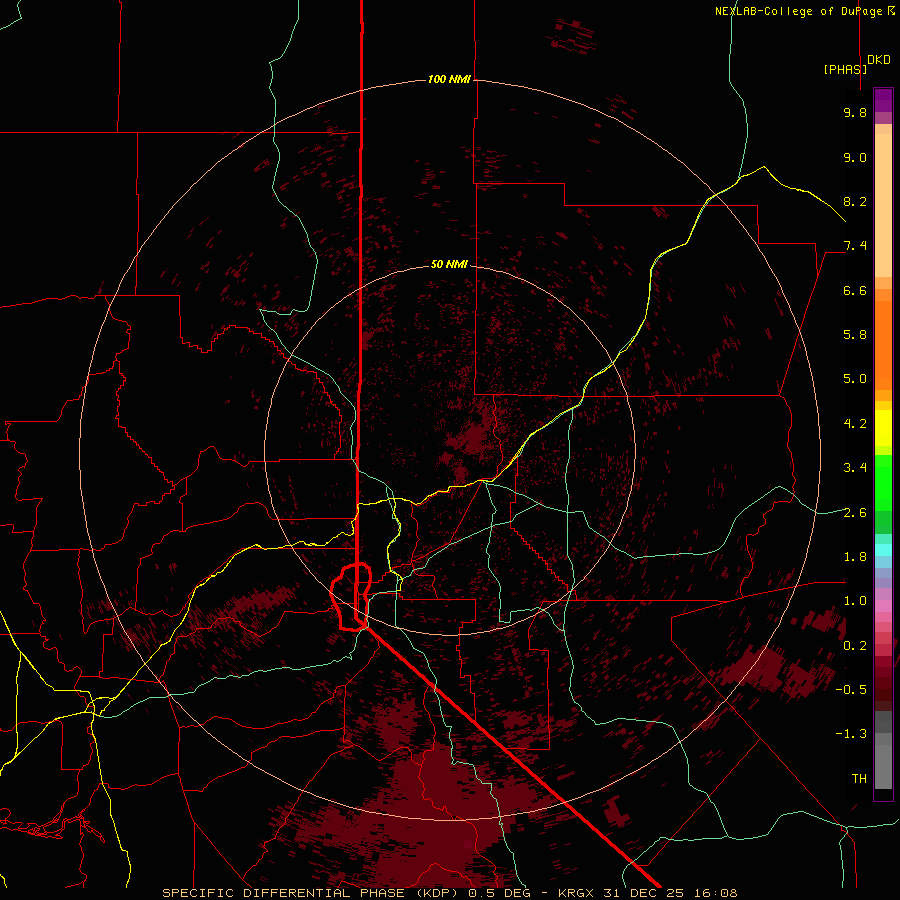Click the TH threshold label

tap(859, 779)
